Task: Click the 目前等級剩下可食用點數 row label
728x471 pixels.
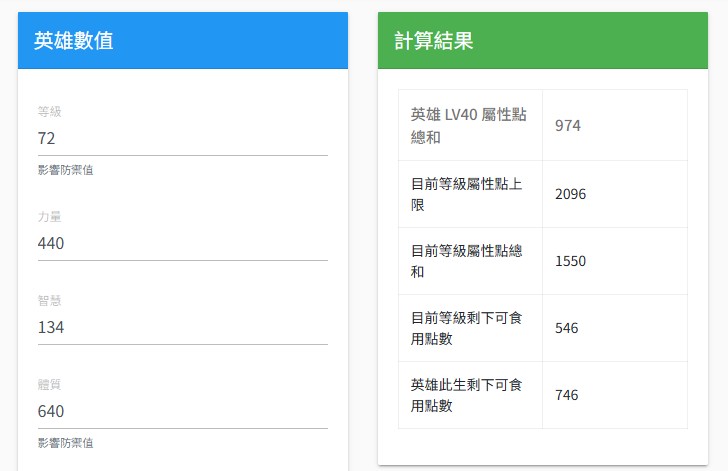Action: (468, 328)
